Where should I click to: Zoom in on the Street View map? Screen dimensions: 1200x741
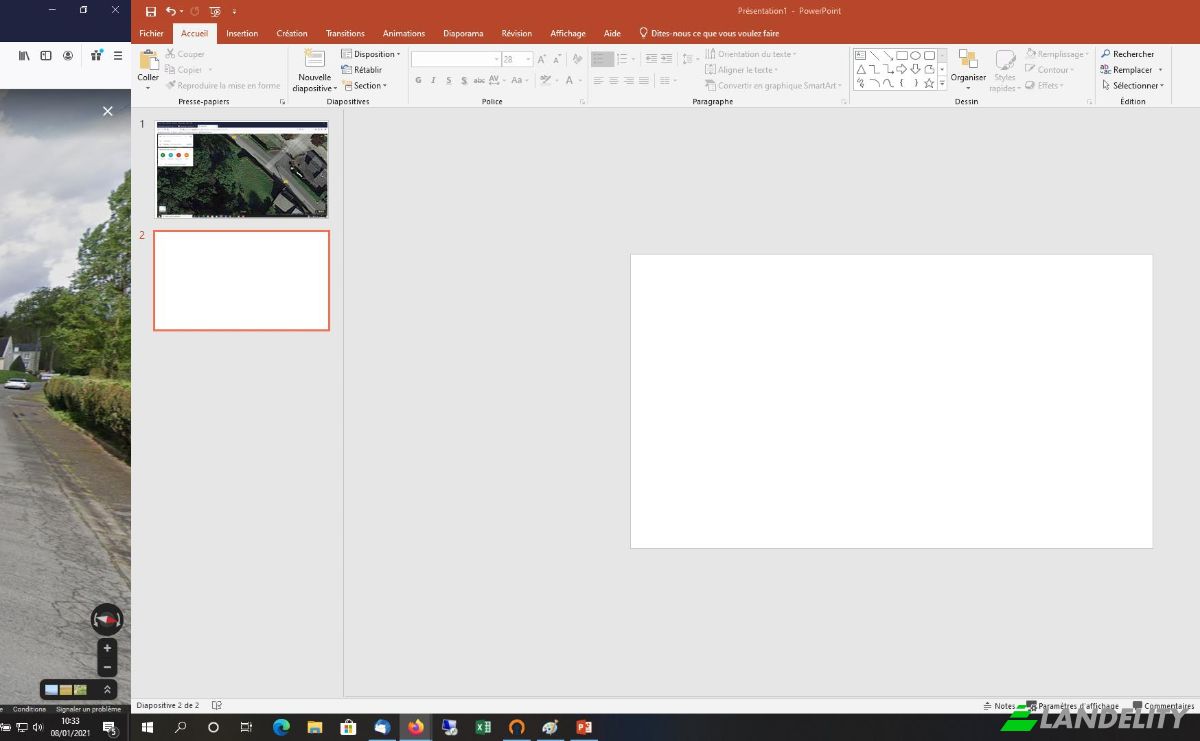(x=107, y=648)
